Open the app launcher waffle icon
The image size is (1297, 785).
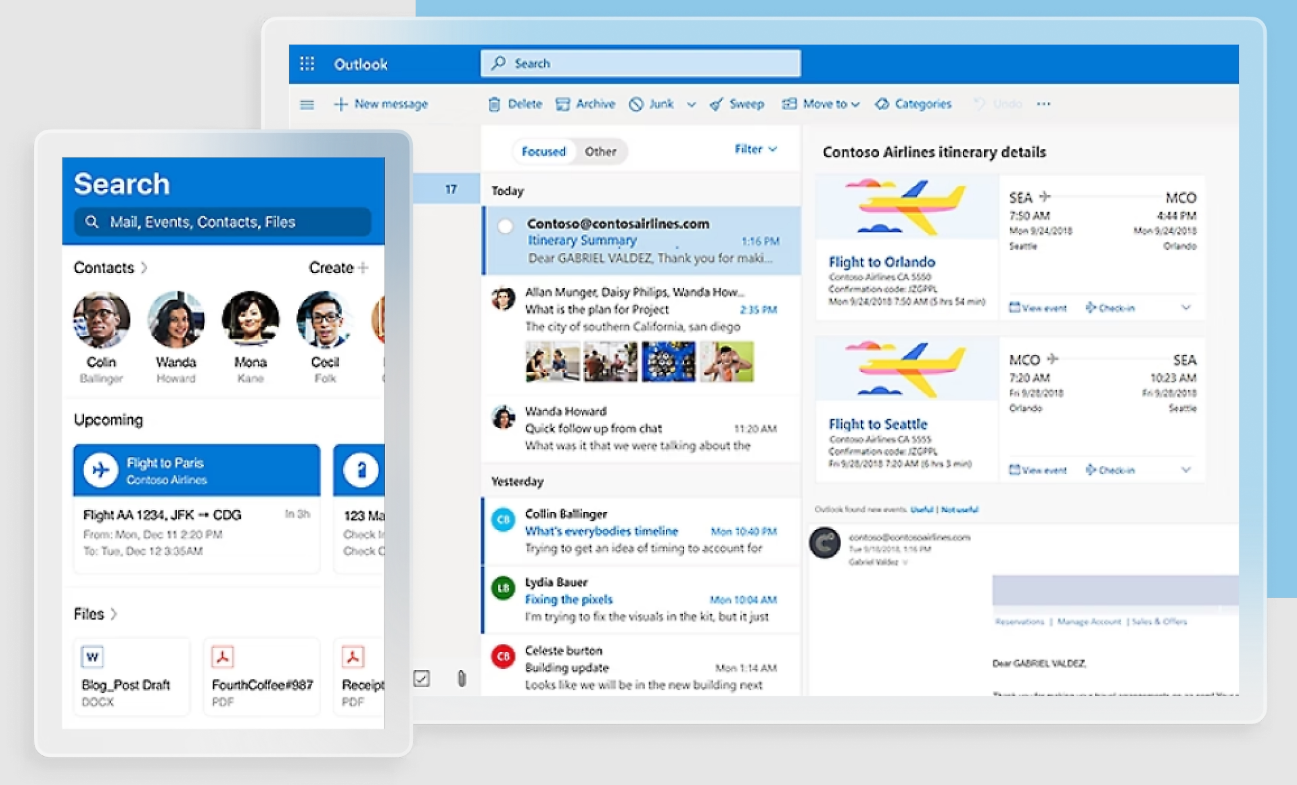point(307,64)
